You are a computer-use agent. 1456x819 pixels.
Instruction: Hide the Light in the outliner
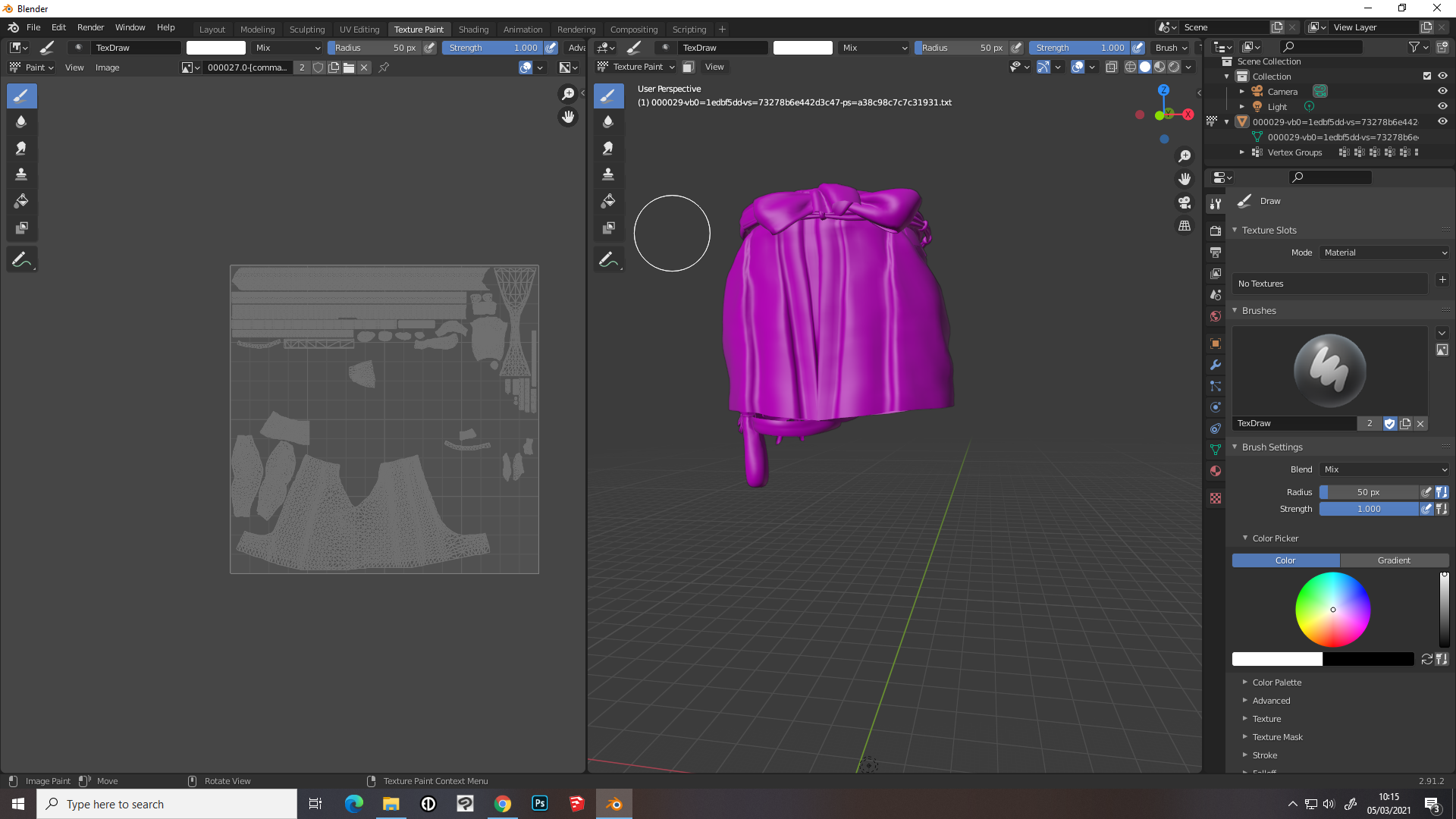1442,106
